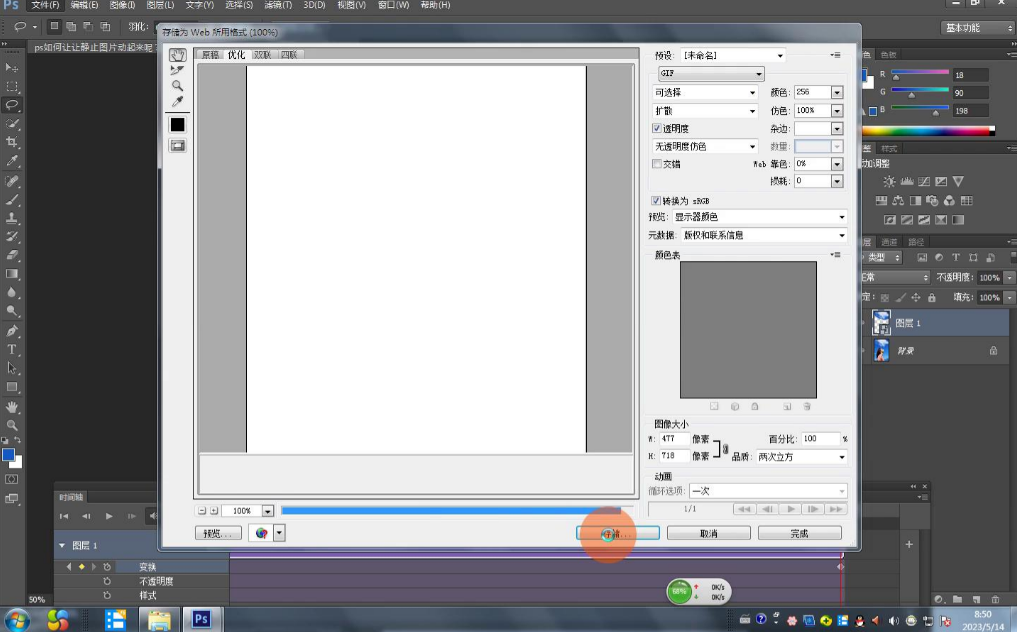Click the lock color icon under color table
This screenshot has height=632, width=1017.
[x=755, y=407]
